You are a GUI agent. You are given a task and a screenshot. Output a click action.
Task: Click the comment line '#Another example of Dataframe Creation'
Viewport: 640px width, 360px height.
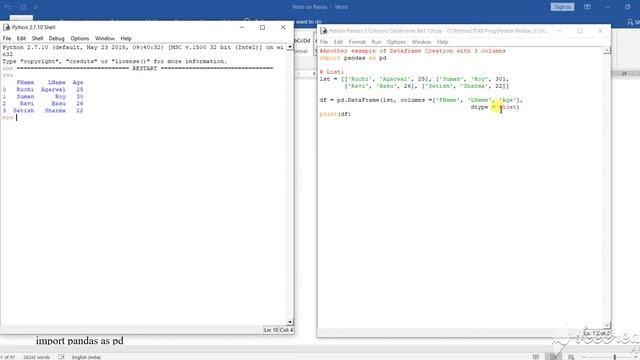[x=413, y=51]
